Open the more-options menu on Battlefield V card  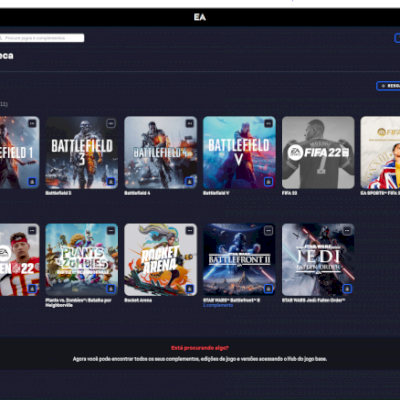268,123
